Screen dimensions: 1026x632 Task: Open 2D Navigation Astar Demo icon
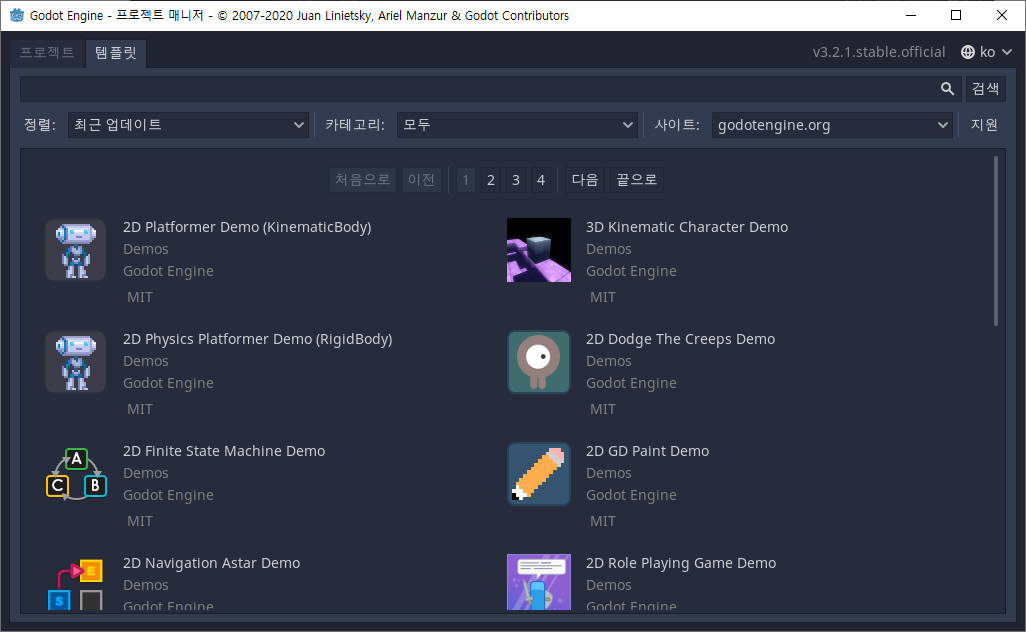(x=76, y=582)
